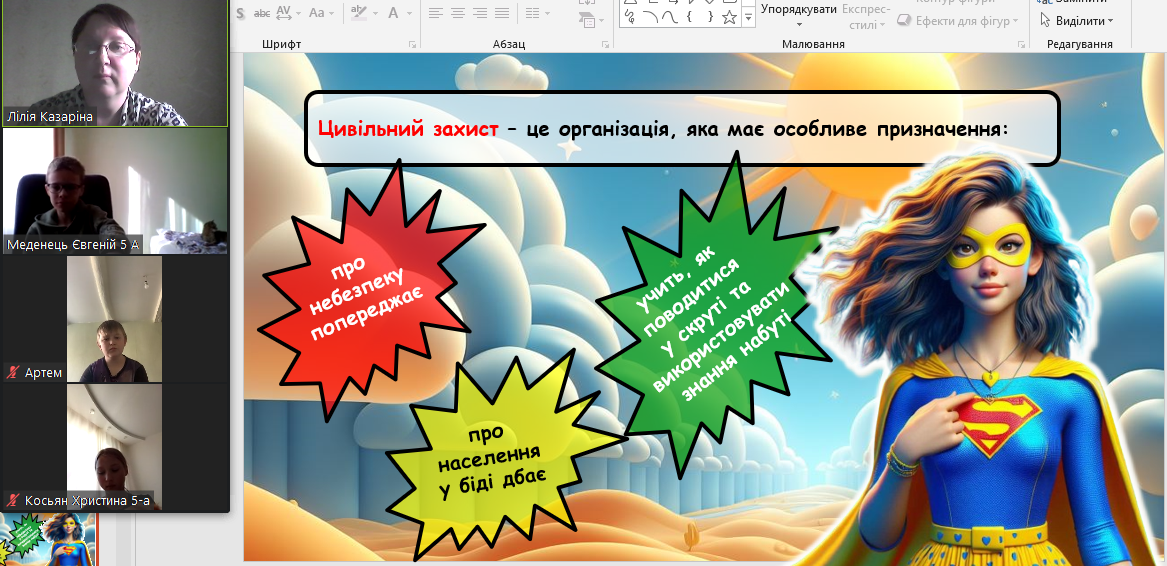
Task: Open Шрифт dialog launcher
Action: pos(412,45)
